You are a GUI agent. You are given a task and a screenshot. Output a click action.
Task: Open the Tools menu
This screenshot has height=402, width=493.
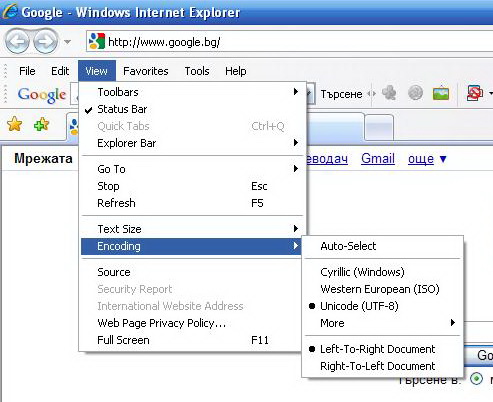pyautogui.click(x=197, y=71)
